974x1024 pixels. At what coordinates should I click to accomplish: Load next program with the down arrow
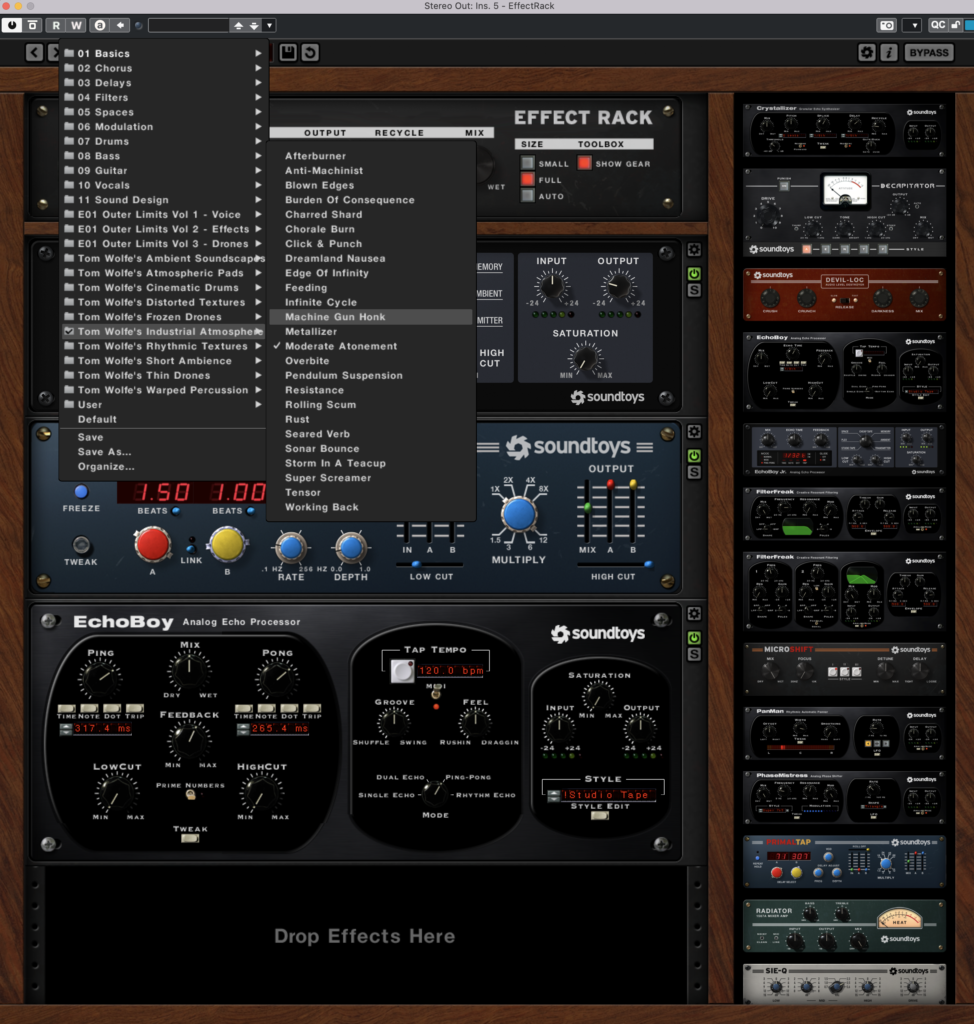(x=254, y=25)
